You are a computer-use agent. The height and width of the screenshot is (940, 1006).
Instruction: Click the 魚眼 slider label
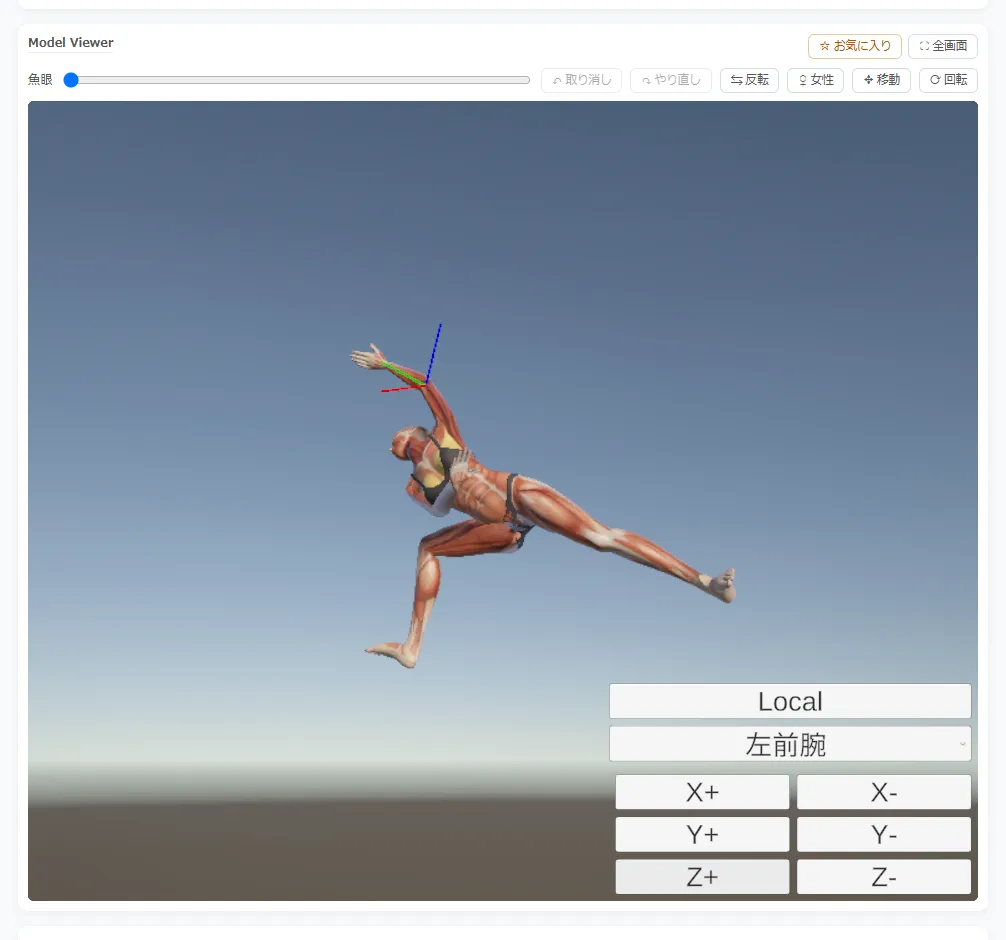(40, 80)
